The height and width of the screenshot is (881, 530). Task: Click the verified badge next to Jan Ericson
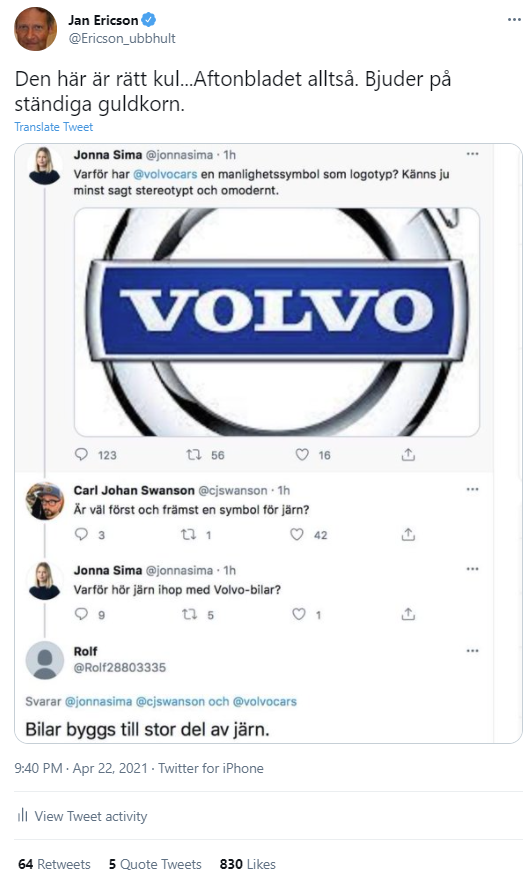click(148, 20)
